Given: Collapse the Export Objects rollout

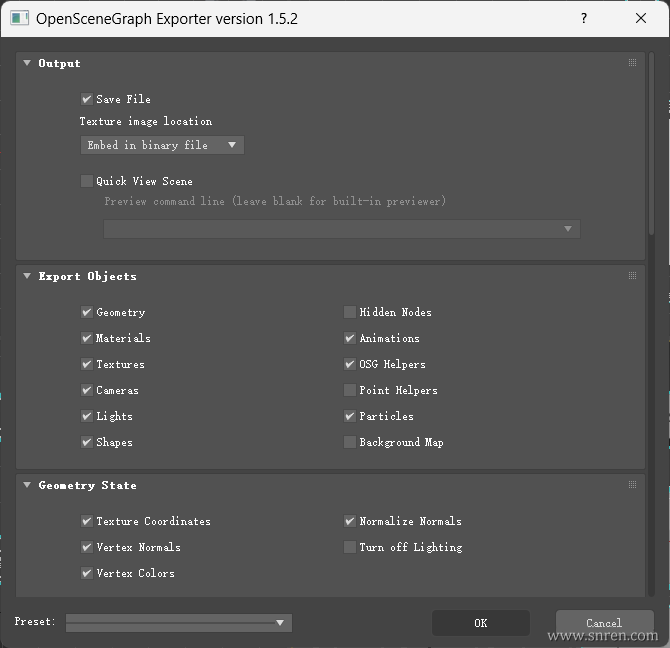Looking at the screenshot, I should click(x=27, y=276).
